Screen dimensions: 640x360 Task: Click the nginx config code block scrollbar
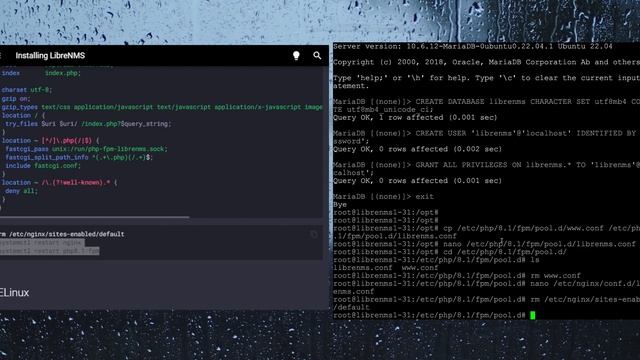[x=95, y=218]
